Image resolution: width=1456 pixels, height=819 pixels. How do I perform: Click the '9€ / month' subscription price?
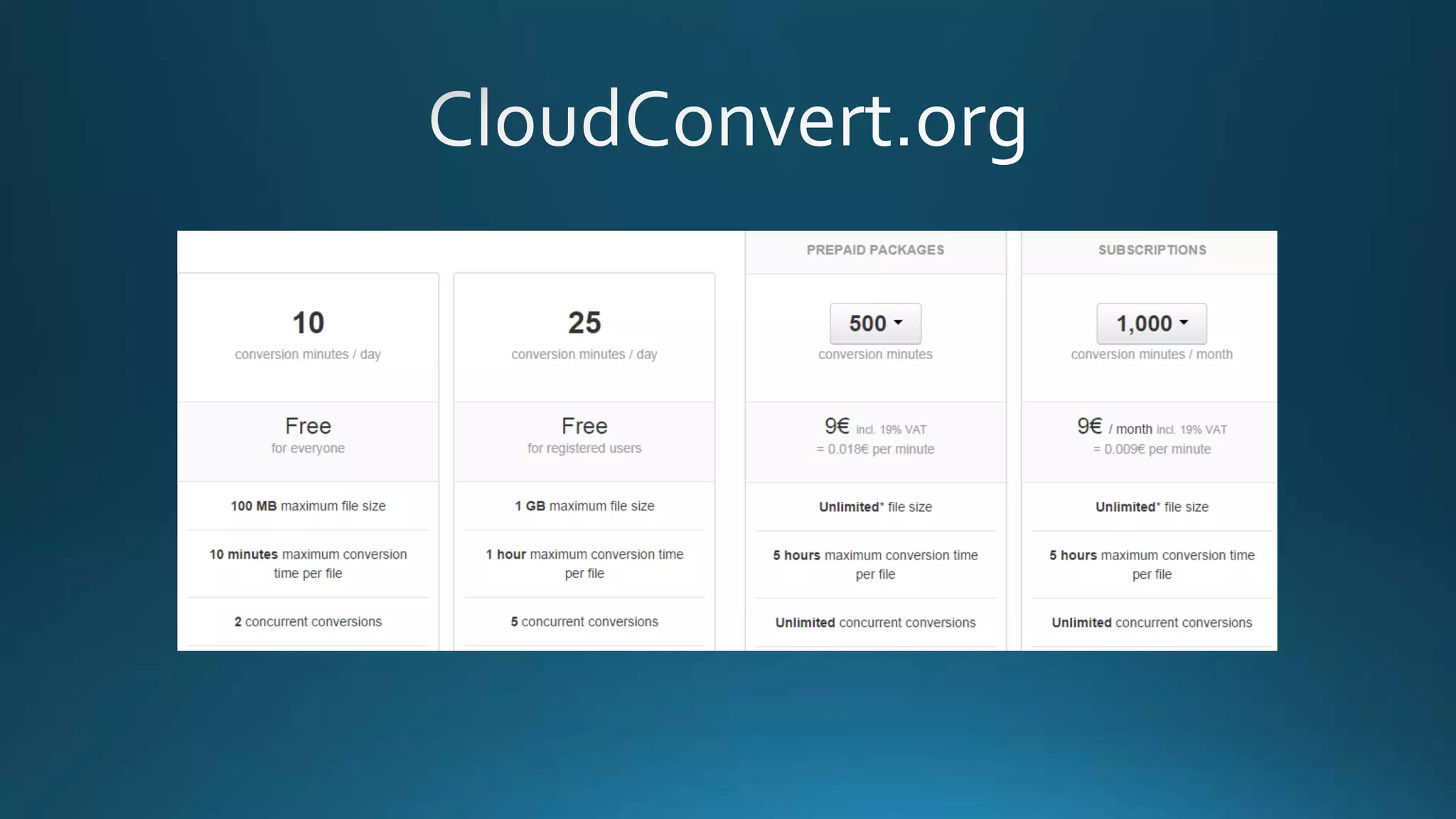[1115, 427]
